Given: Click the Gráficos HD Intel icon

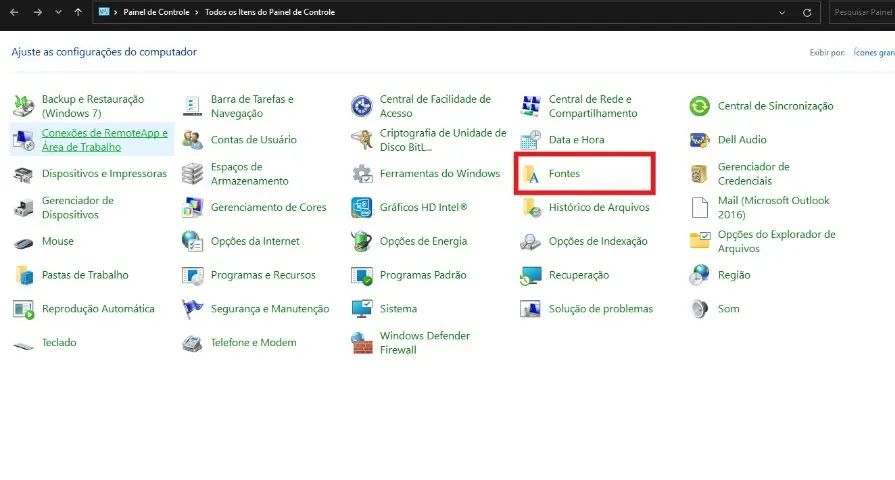Looking at the screenshot, I should point(361,208).
